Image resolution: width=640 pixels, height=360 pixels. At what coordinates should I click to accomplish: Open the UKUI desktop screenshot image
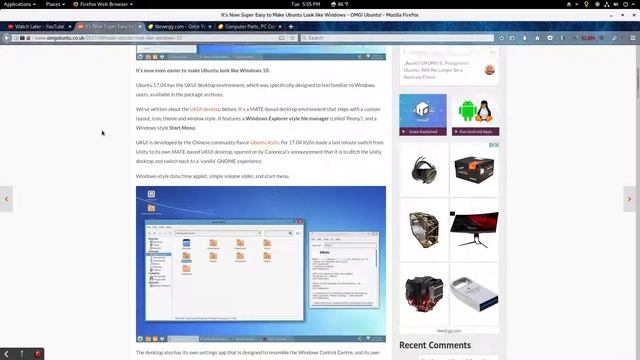[x=261, y=264]
